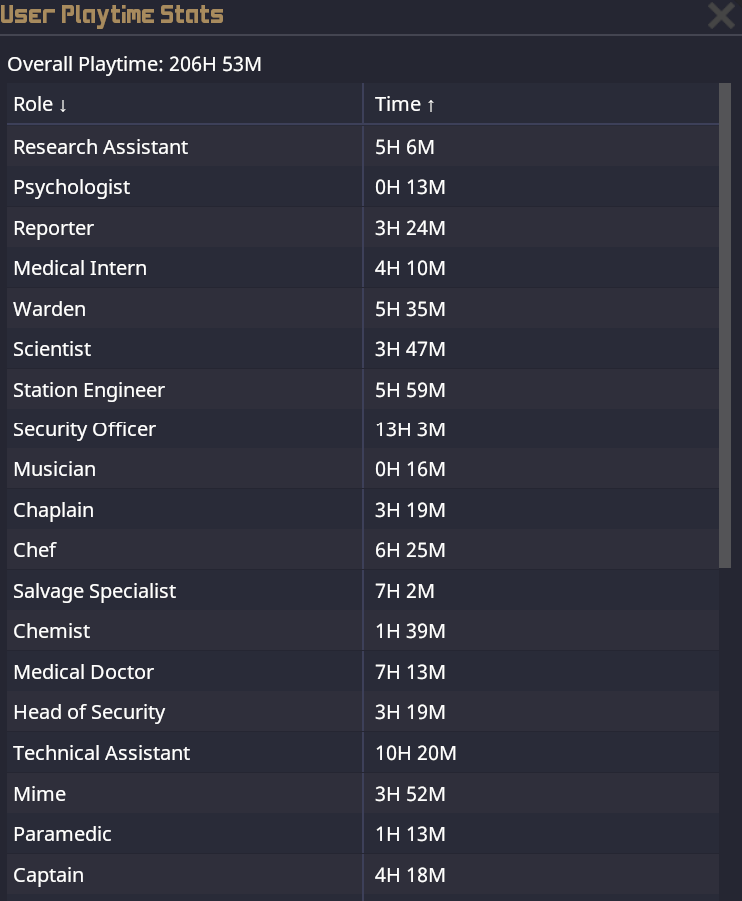
Task: Close the User Playtime Stats window
Action: [x=720, y=16]
